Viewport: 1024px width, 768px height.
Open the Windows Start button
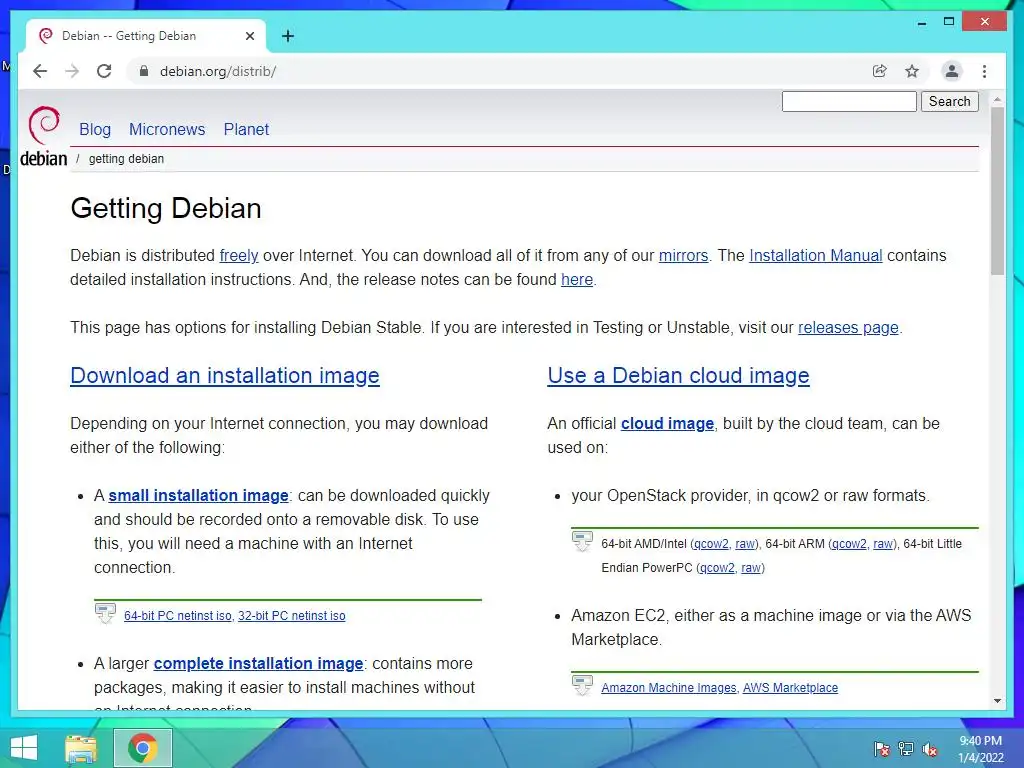(24, 748)
